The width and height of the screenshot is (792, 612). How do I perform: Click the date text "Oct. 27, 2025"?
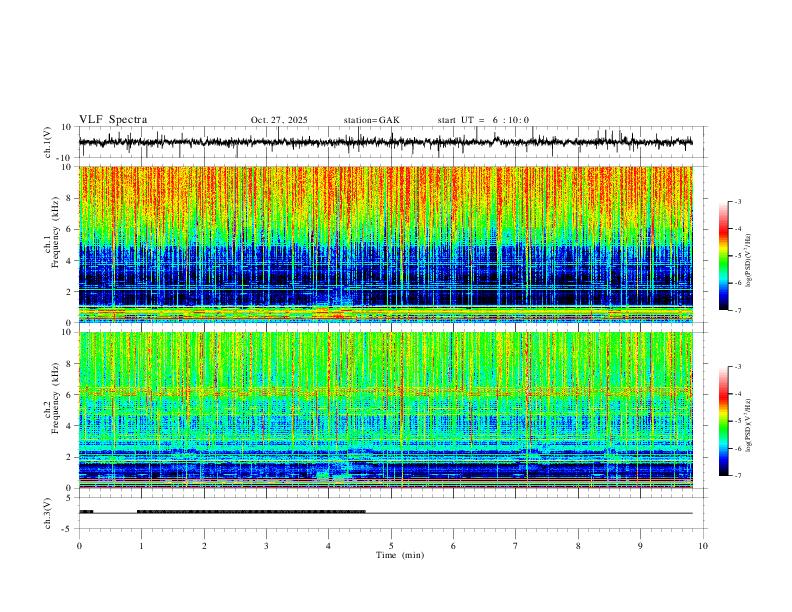coord(279,120)
